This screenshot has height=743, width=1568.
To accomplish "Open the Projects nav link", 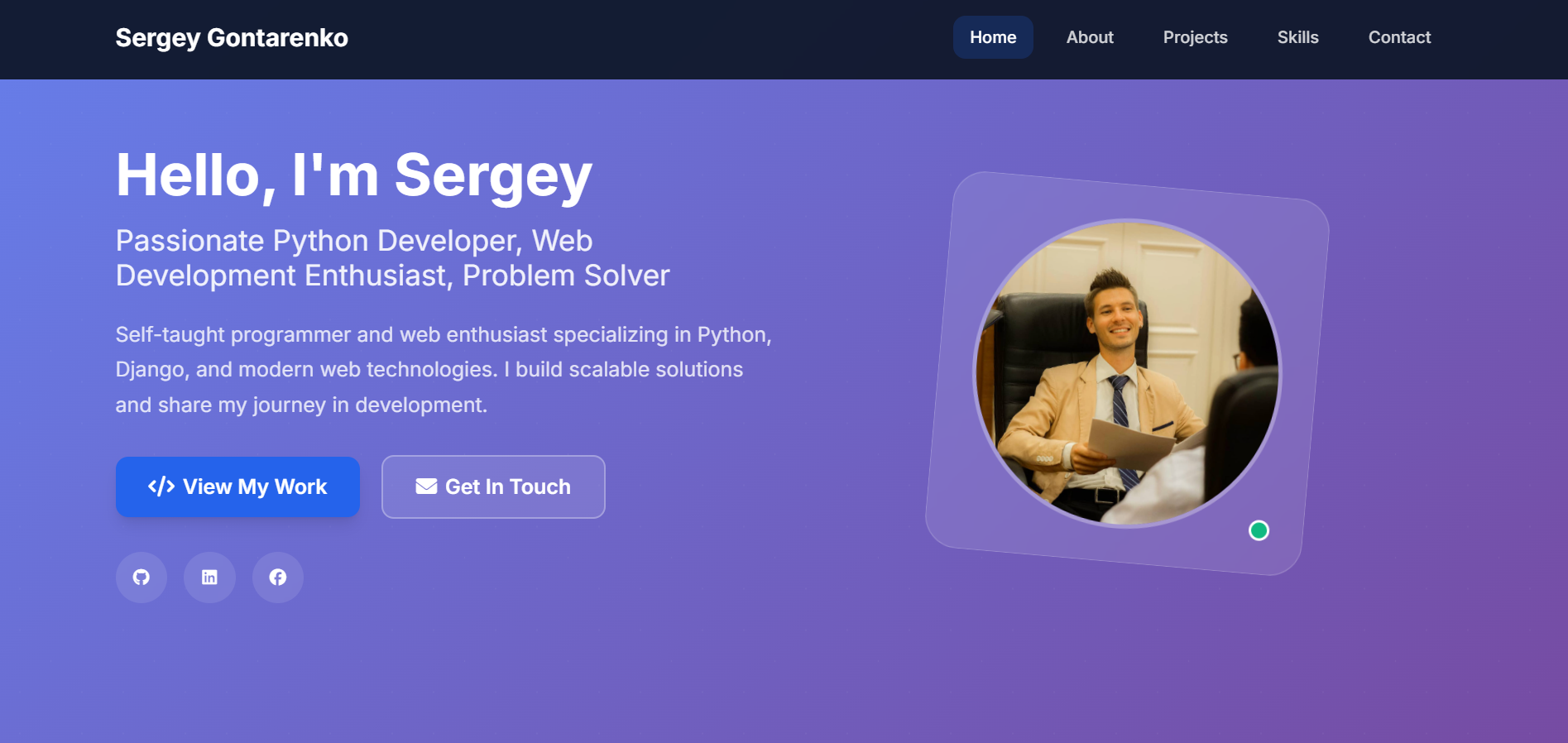I will pyautogui.click(x=1195, y=37).
